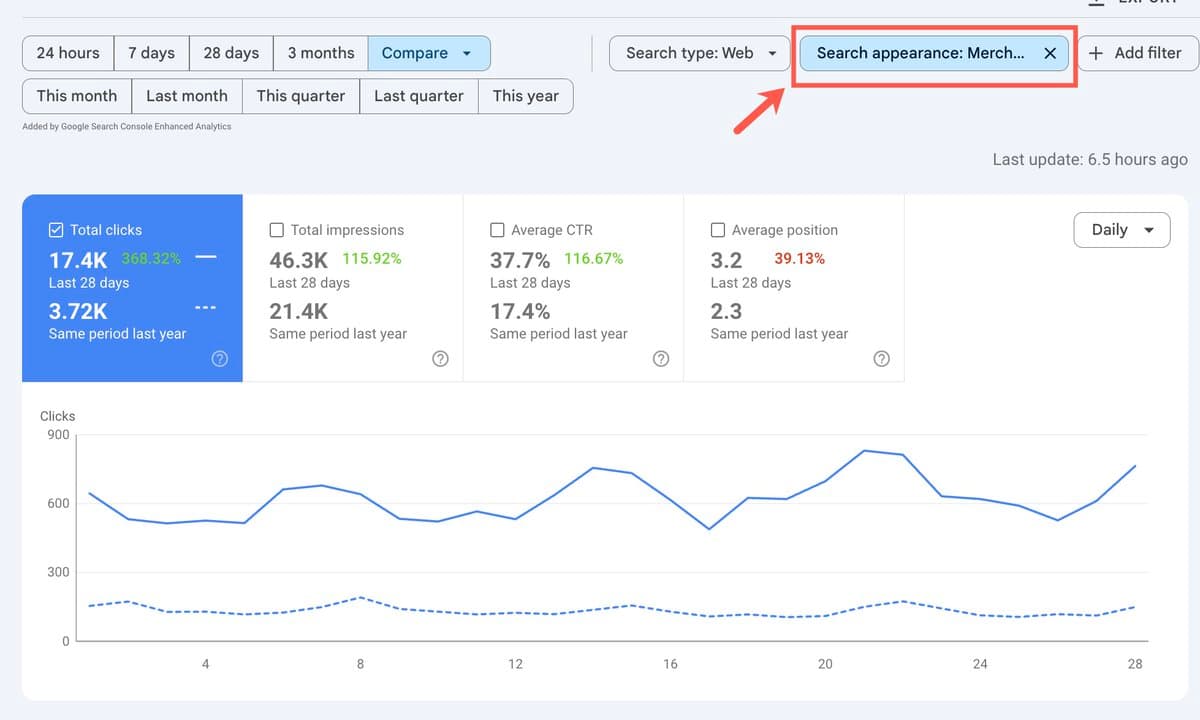Select the 24 hours date range
The image size is (1200, 720).
67,52
